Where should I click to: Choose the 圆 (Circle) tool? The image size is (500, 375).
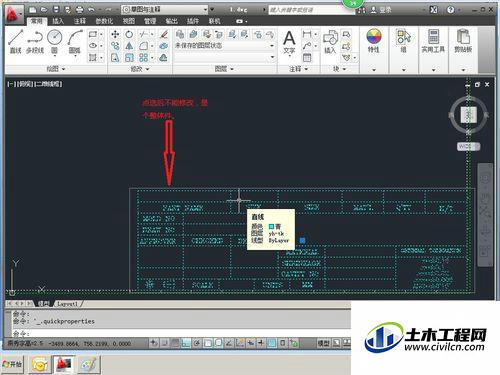click(55, 42)
